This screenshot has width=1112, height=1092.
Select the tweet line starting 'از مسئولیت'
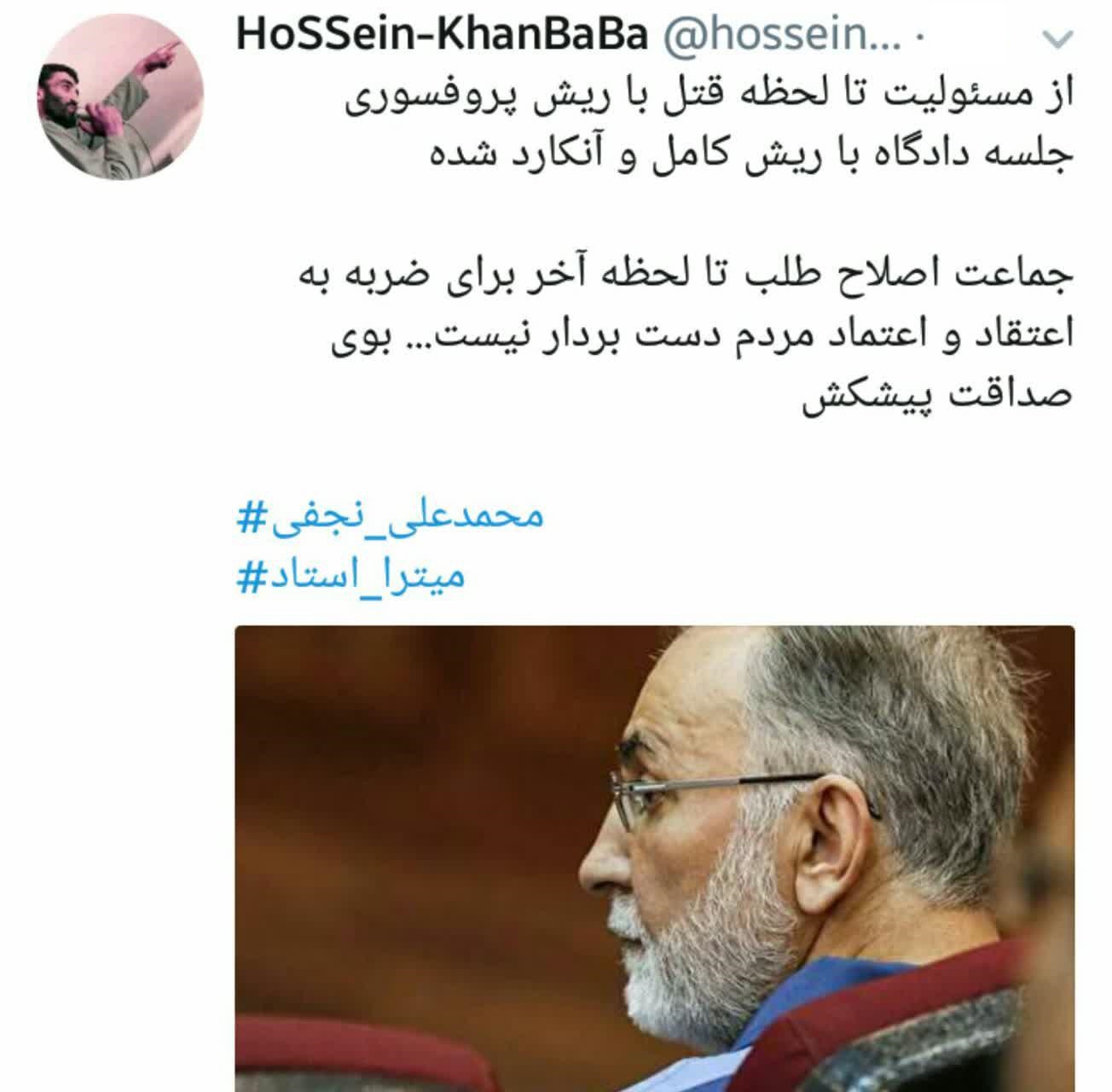coord(708,99)
